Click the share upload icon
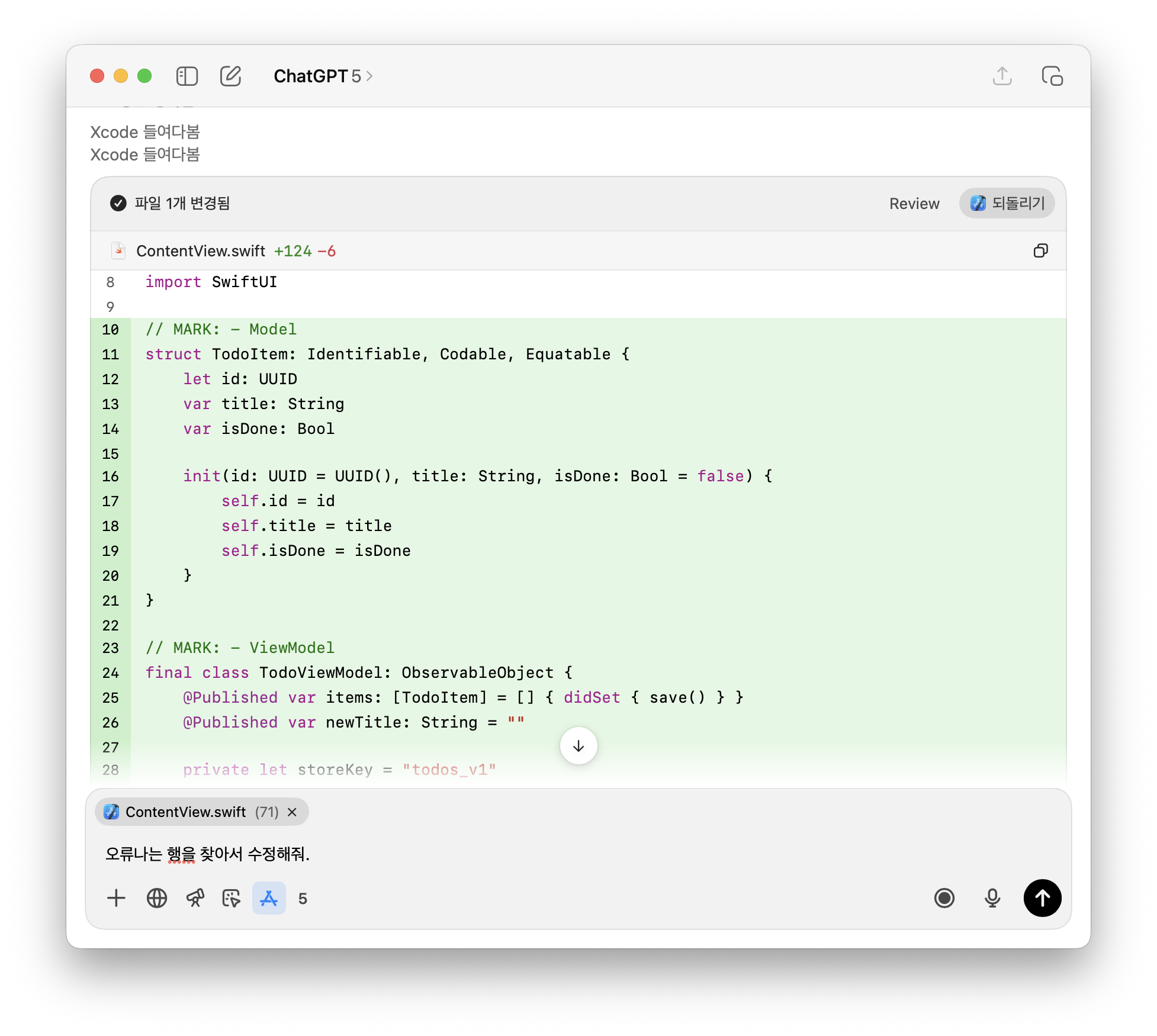The image size is (1157, 1036). [x=1002, y=76]
